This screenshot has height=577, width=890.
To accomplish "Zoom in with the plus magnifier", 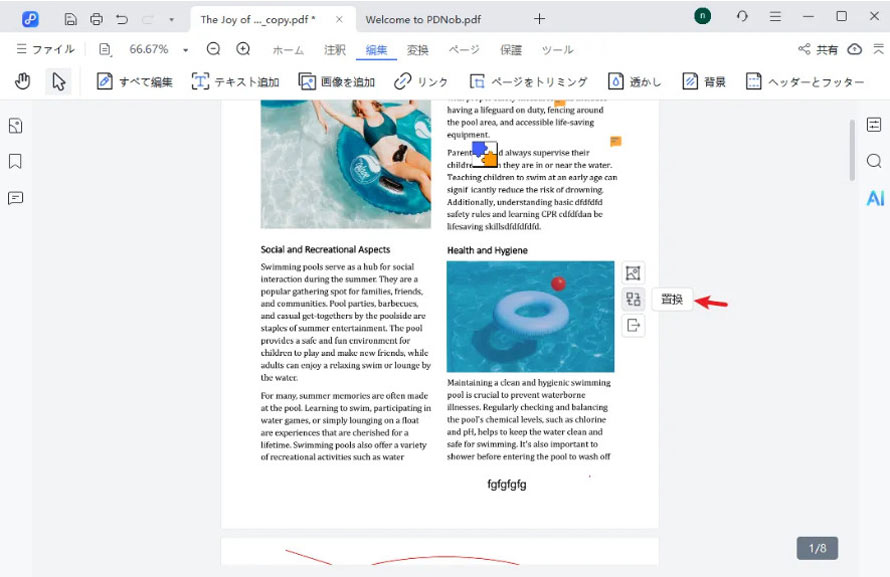I will (x=243, y=49).
